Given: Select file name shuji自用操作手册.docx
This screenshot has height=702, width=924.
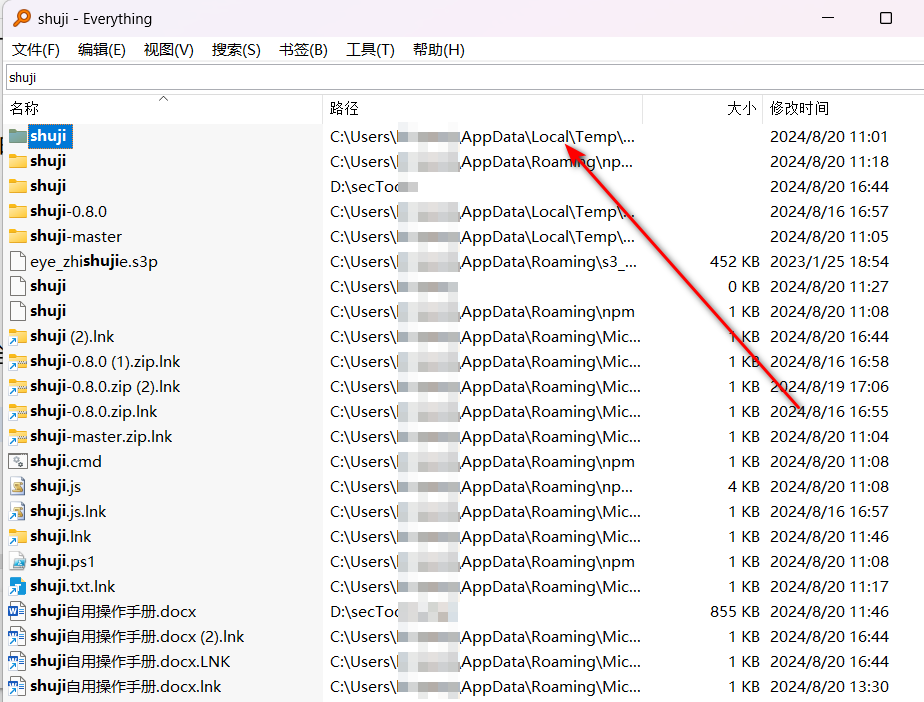Looking at the screenshot, I should click(113, 611).
